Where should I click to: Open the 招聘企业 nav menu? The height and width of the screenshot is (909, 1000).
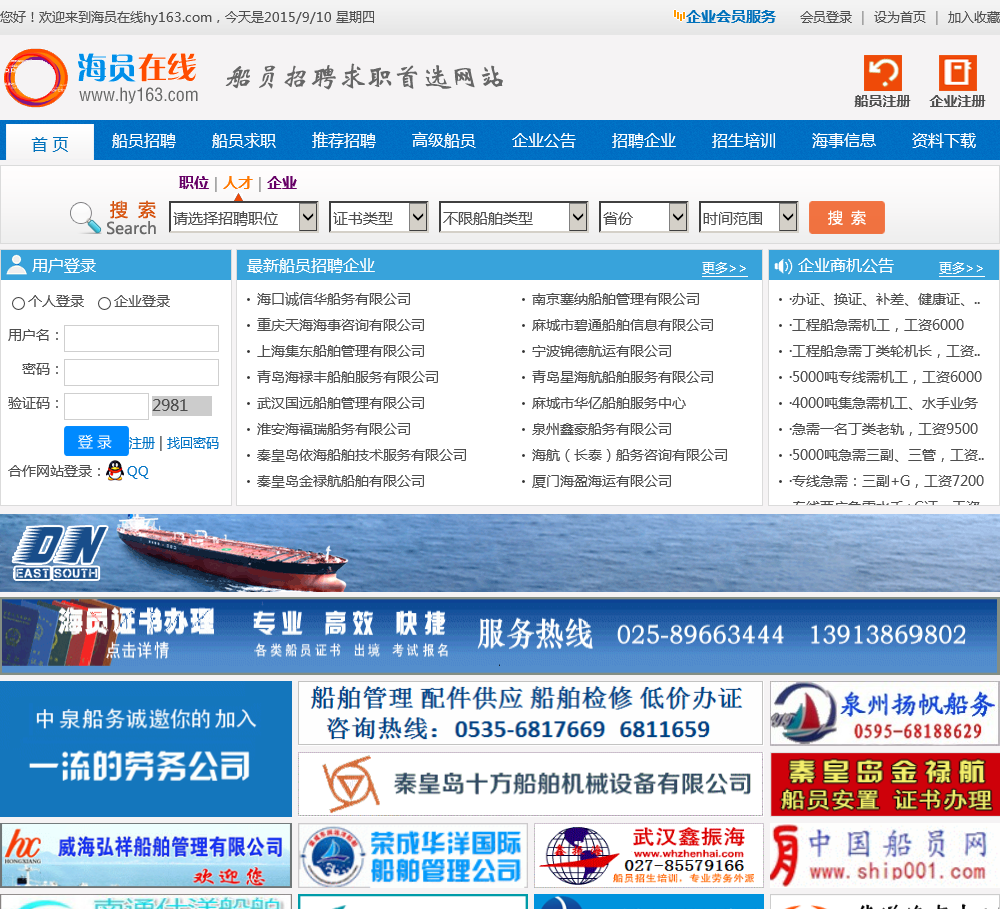point(643,140)
